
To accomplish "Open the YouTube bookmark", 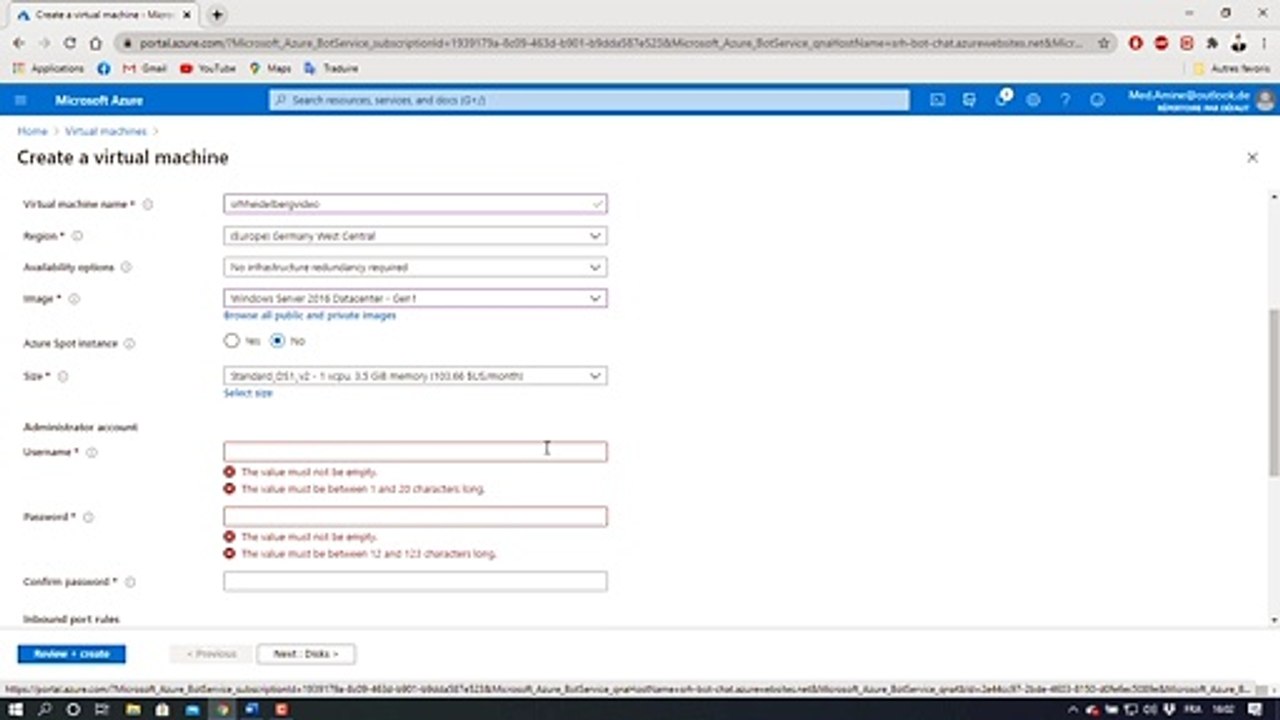I will point(208,69).
